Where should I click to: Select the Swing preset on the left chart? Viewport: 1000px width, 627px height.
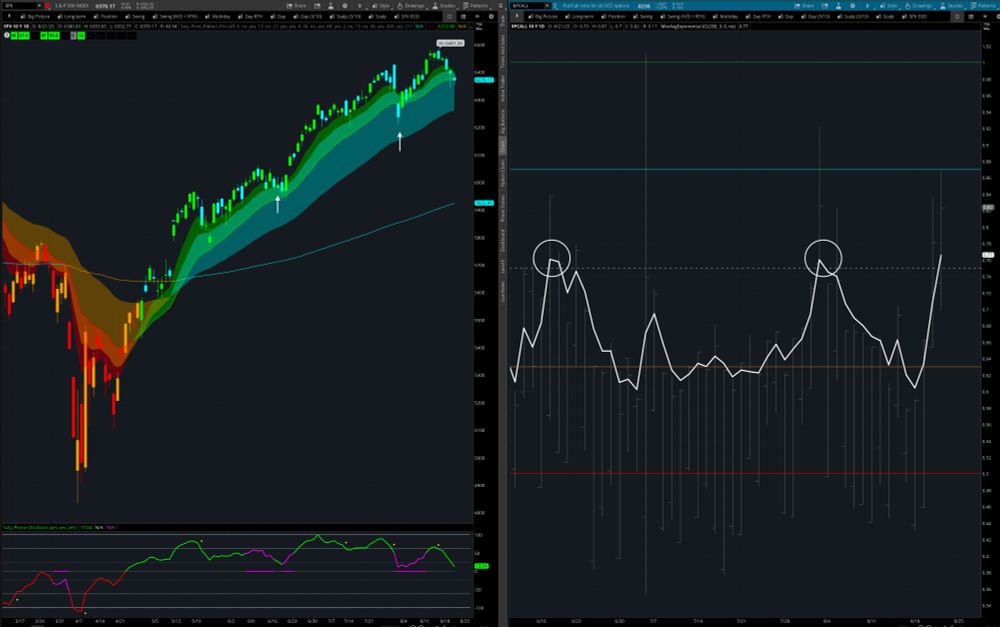(135, 16)
